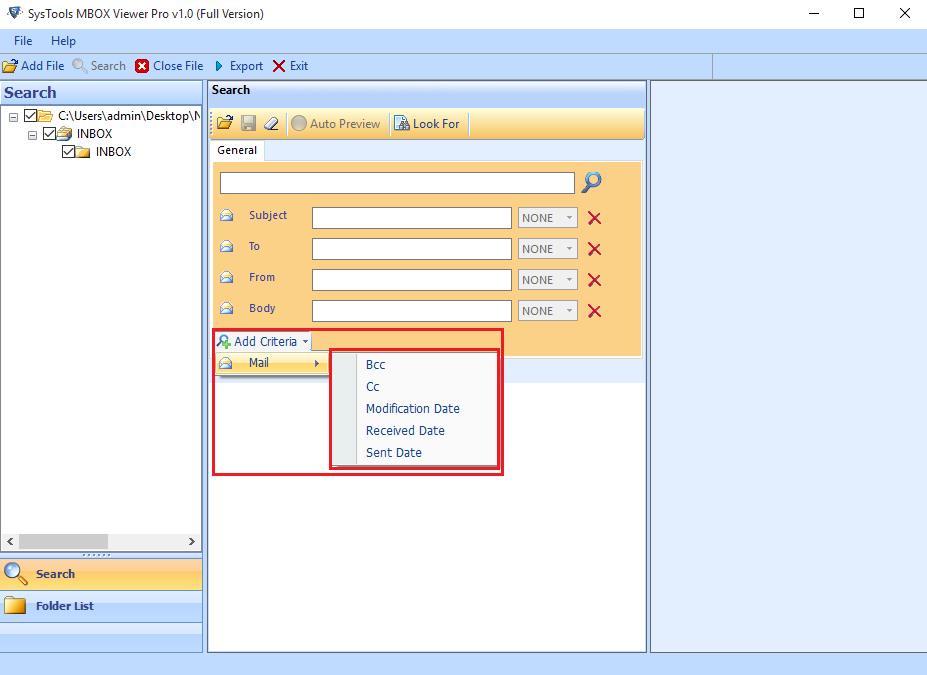
Task: Click the Body text field
Action: (x=411, y=311)
